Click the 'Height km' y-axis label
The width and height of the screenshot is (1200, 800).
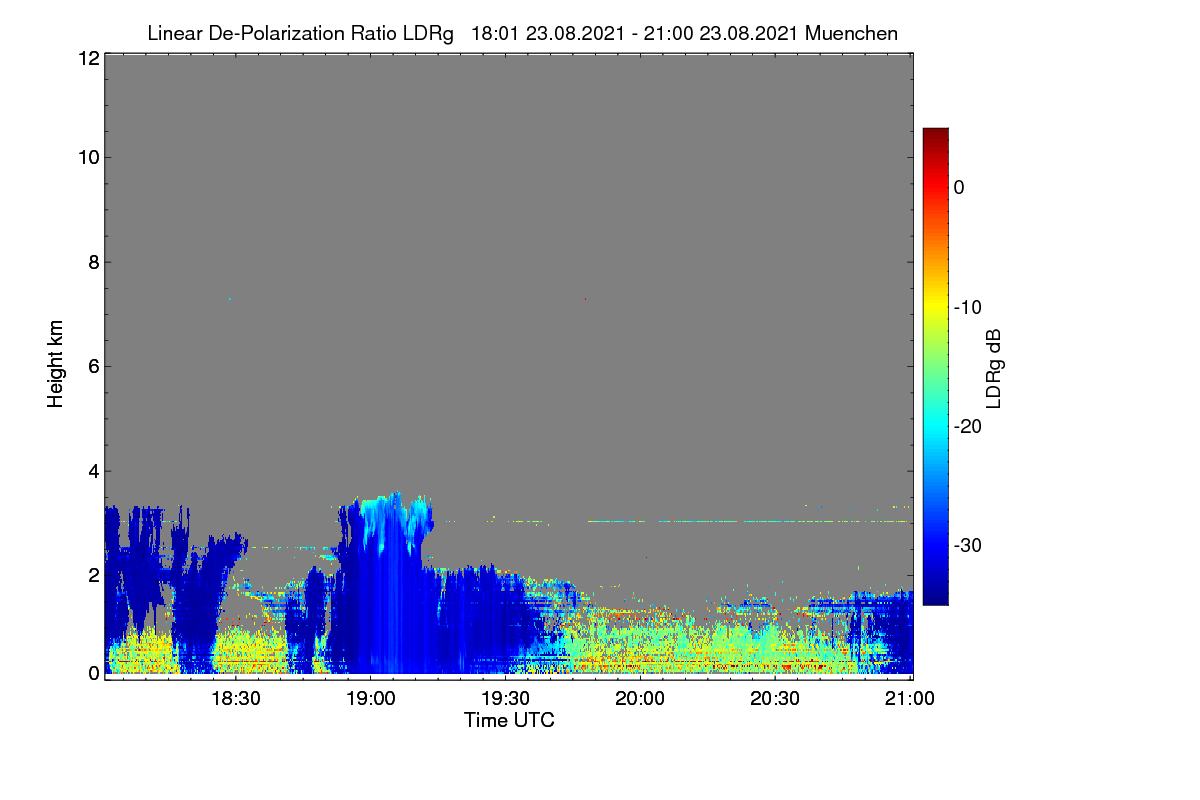(55, 364)
